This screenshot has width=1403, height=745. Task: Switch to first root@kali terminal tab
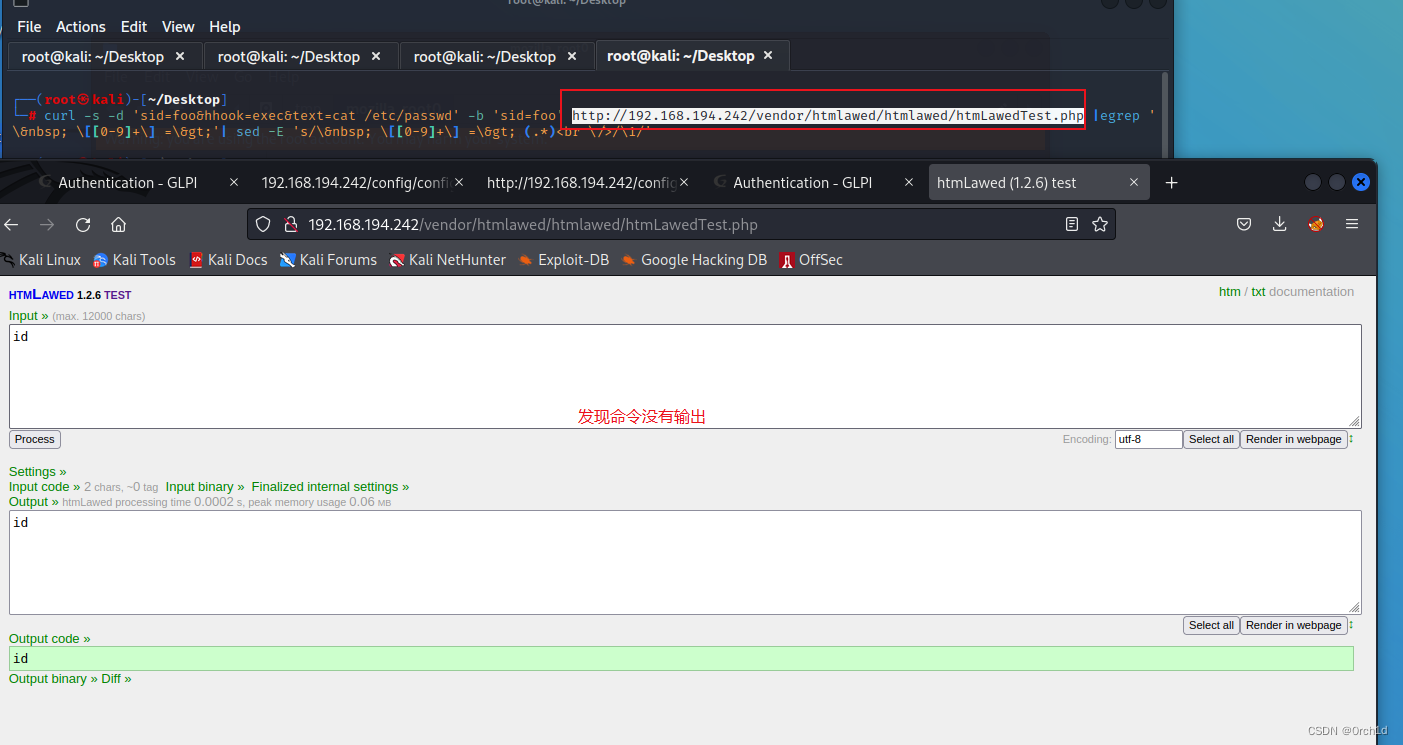click(x=104, y=56)
